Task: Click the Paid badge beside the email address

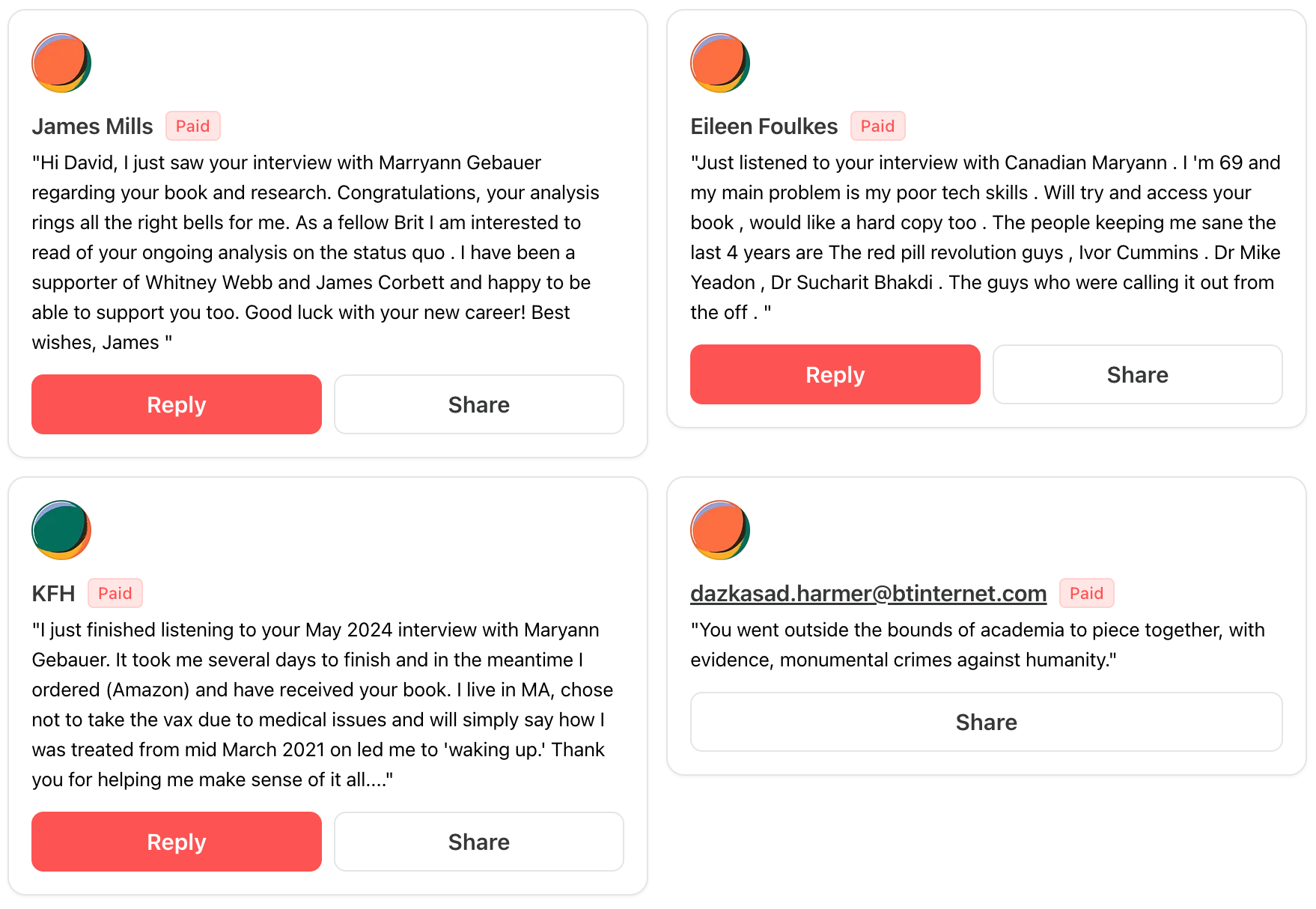Action: point(1086,593)
